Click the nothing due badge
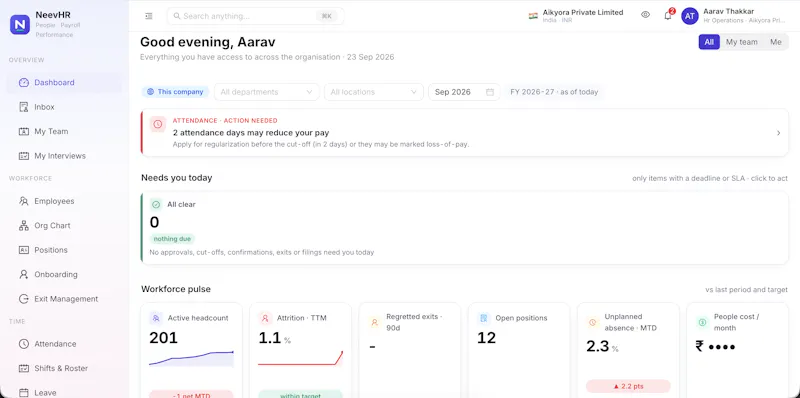The width and height of the screenshot is (800, 398). 172,239
